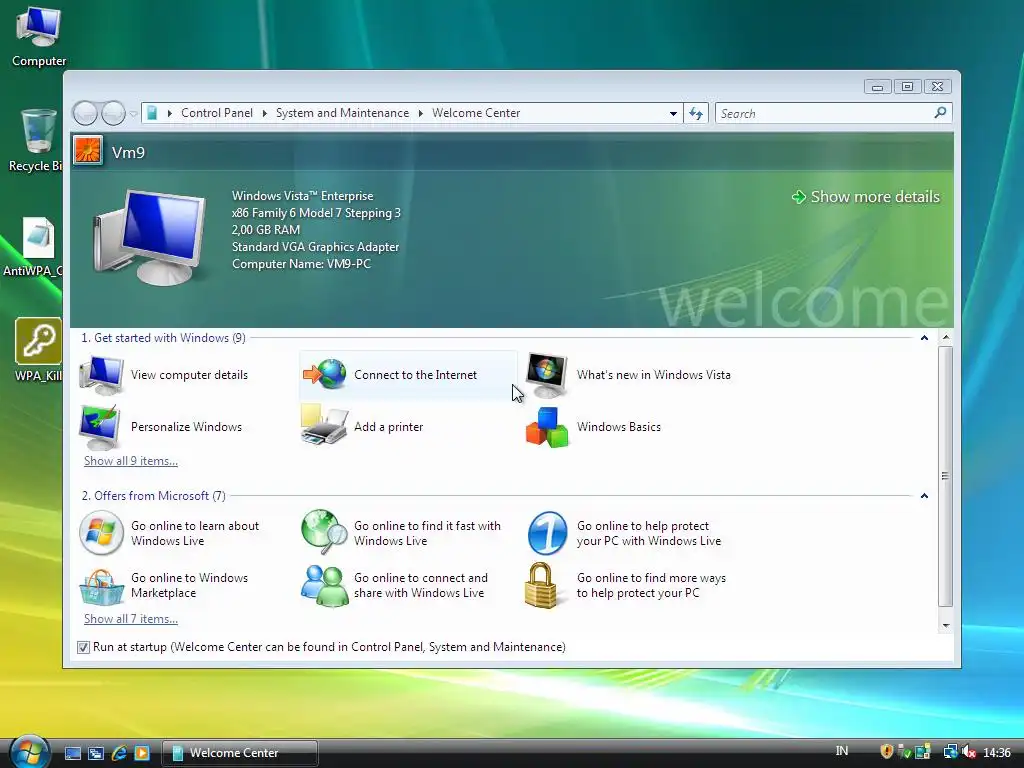The height and width of the screenshot is (768, 1024).
Task: Minimize the Welcome Center window
Action: coord(877,87)
